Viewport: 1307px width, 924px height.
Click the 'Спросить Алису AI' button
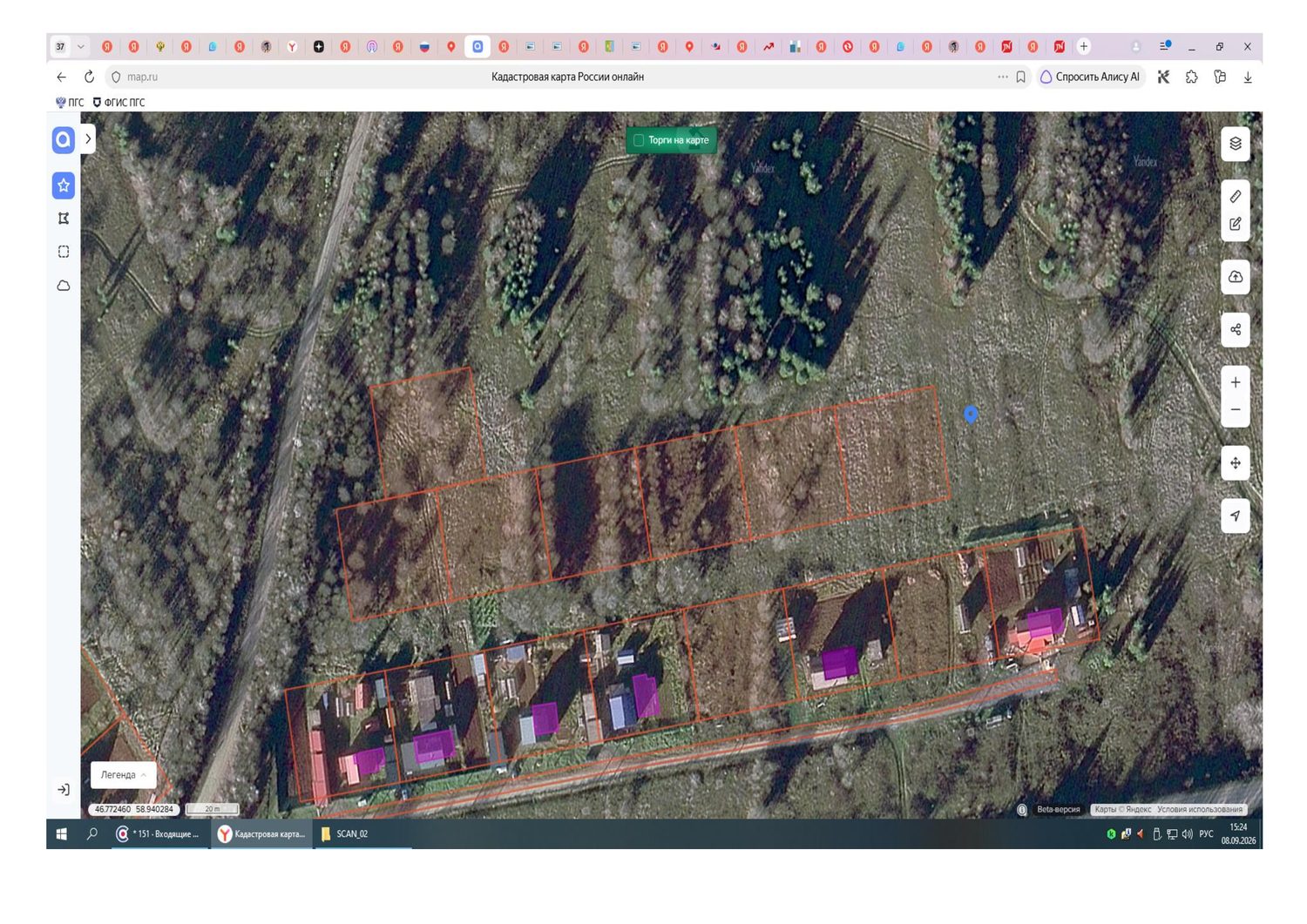(1090, 77)
